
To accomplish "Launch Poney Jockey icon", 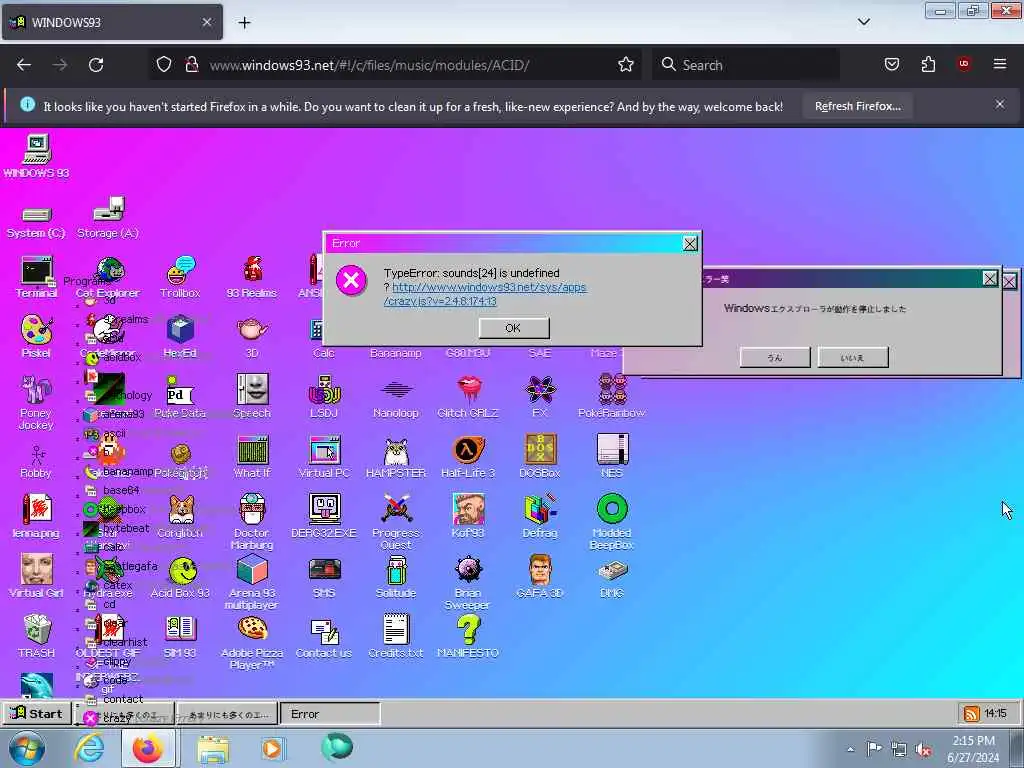I will point(37,390).
